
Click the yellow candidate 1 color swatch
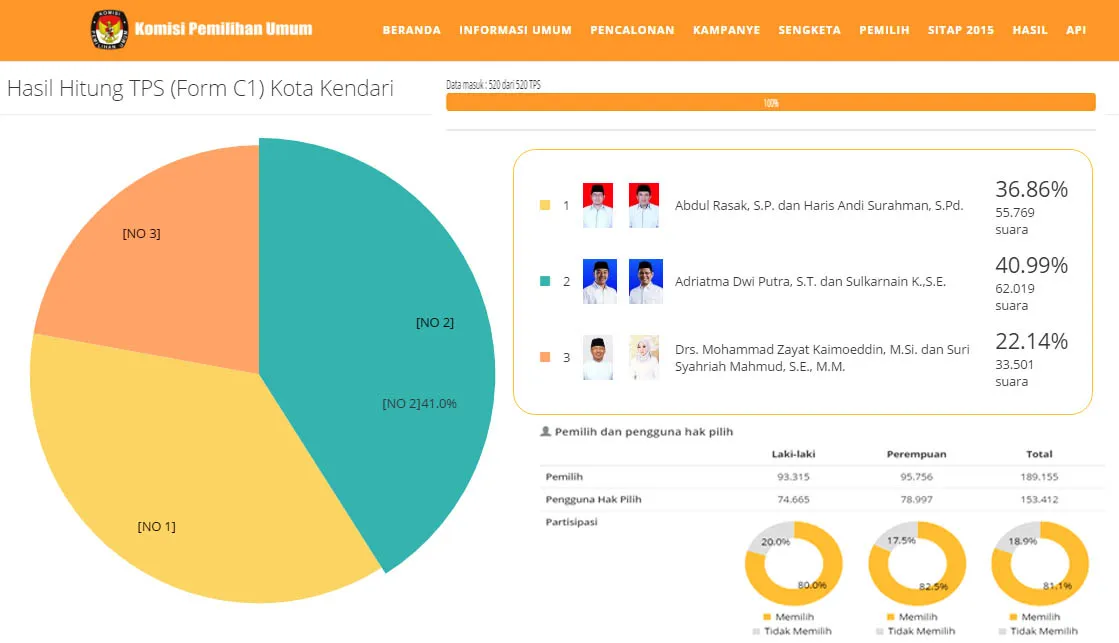click(545, 205)
